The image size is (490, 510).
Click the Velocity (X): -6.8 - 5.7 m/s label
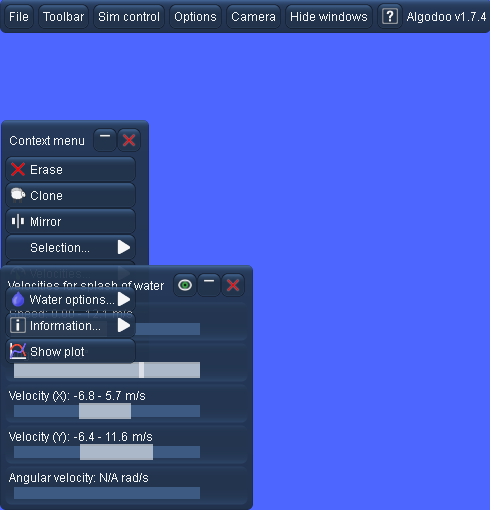(77, 396)
